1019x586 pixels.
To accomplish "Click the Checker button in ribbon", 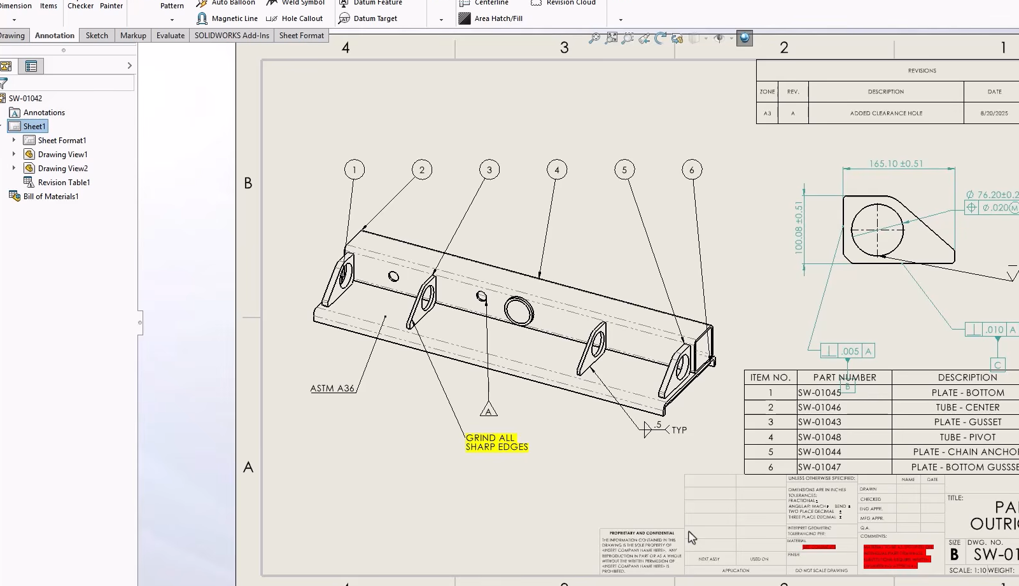I will click(x=81, y=5).
